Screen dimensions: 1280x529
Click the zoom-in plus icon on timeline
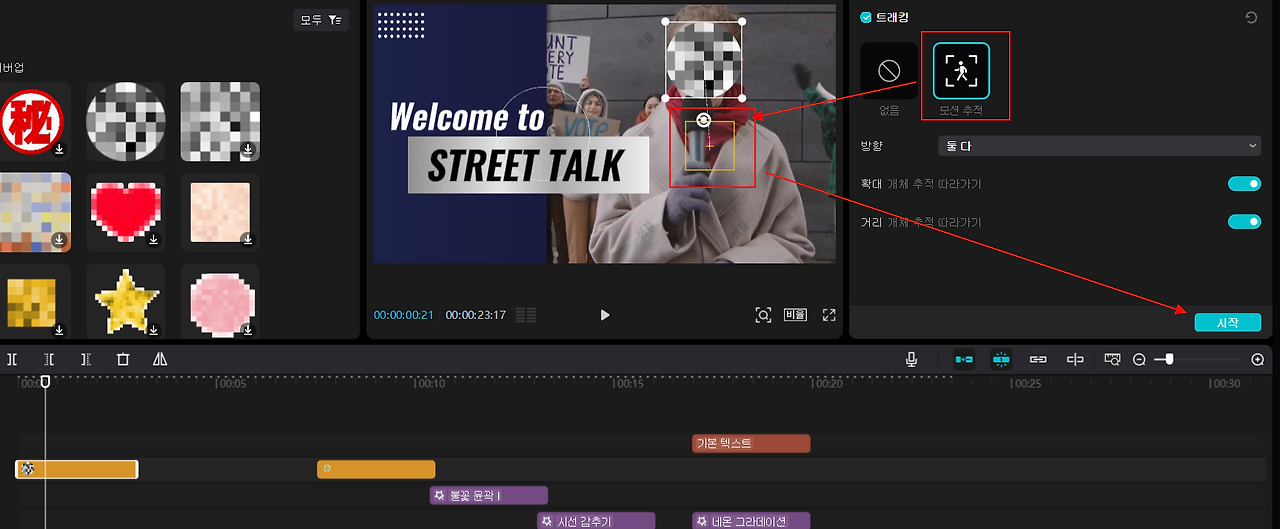coord(1258,359)
